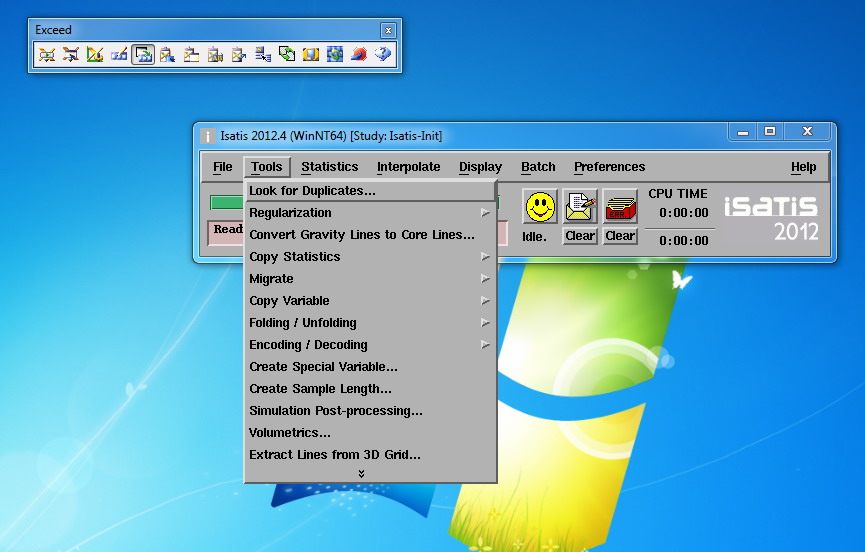Open the Interpolate menu
The image size is (865, 552).
click(409, 167)
